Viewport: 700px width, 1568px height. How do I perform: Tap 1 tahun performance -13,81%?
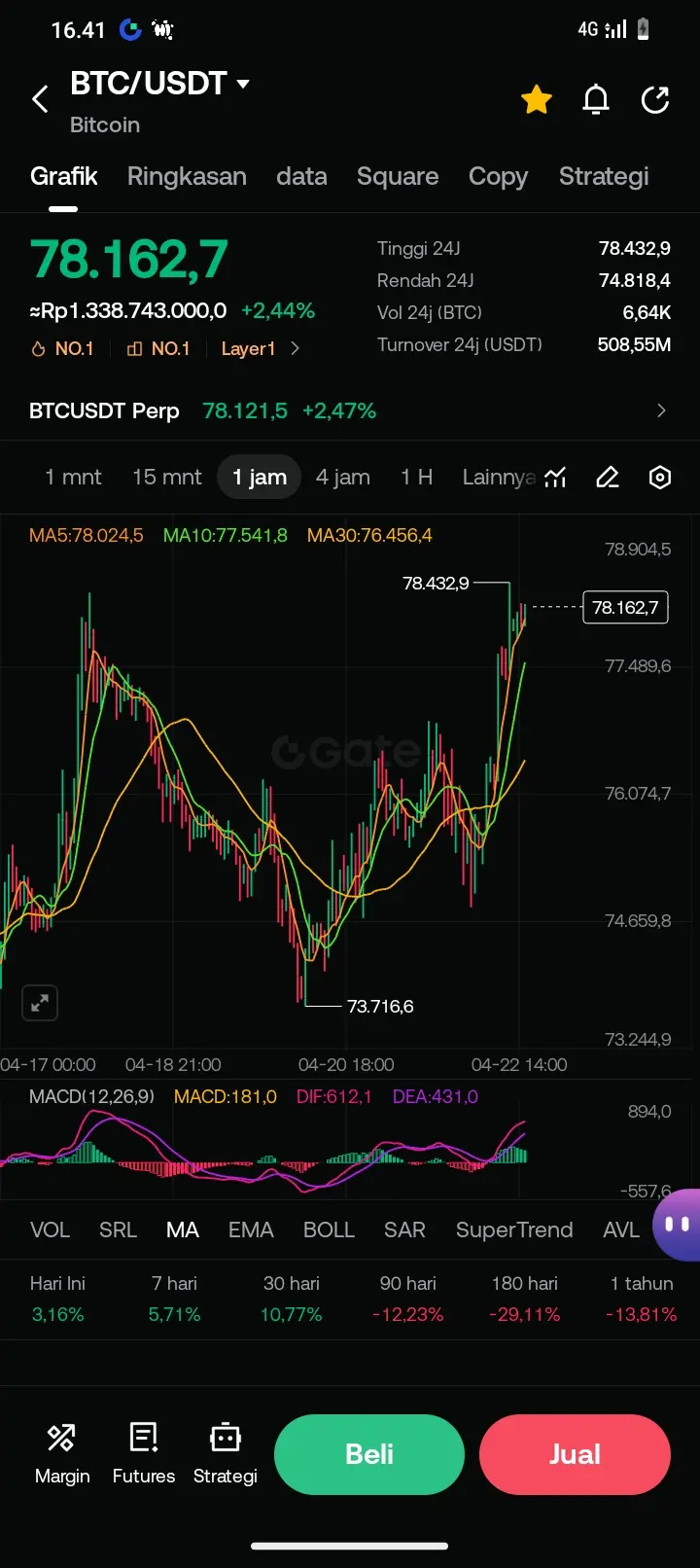(641, 1314)
